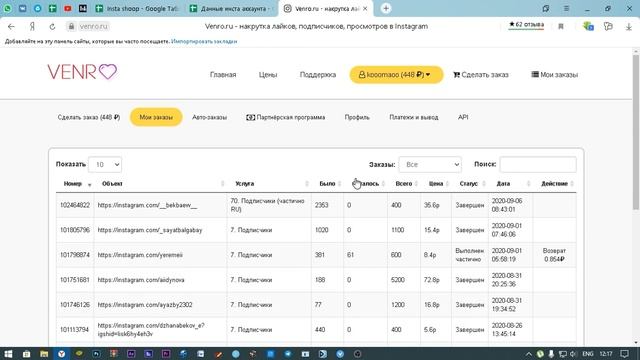640x360 pixels.
Task: Open Microsoft Store on taskbar
Action: click(27, 354)
